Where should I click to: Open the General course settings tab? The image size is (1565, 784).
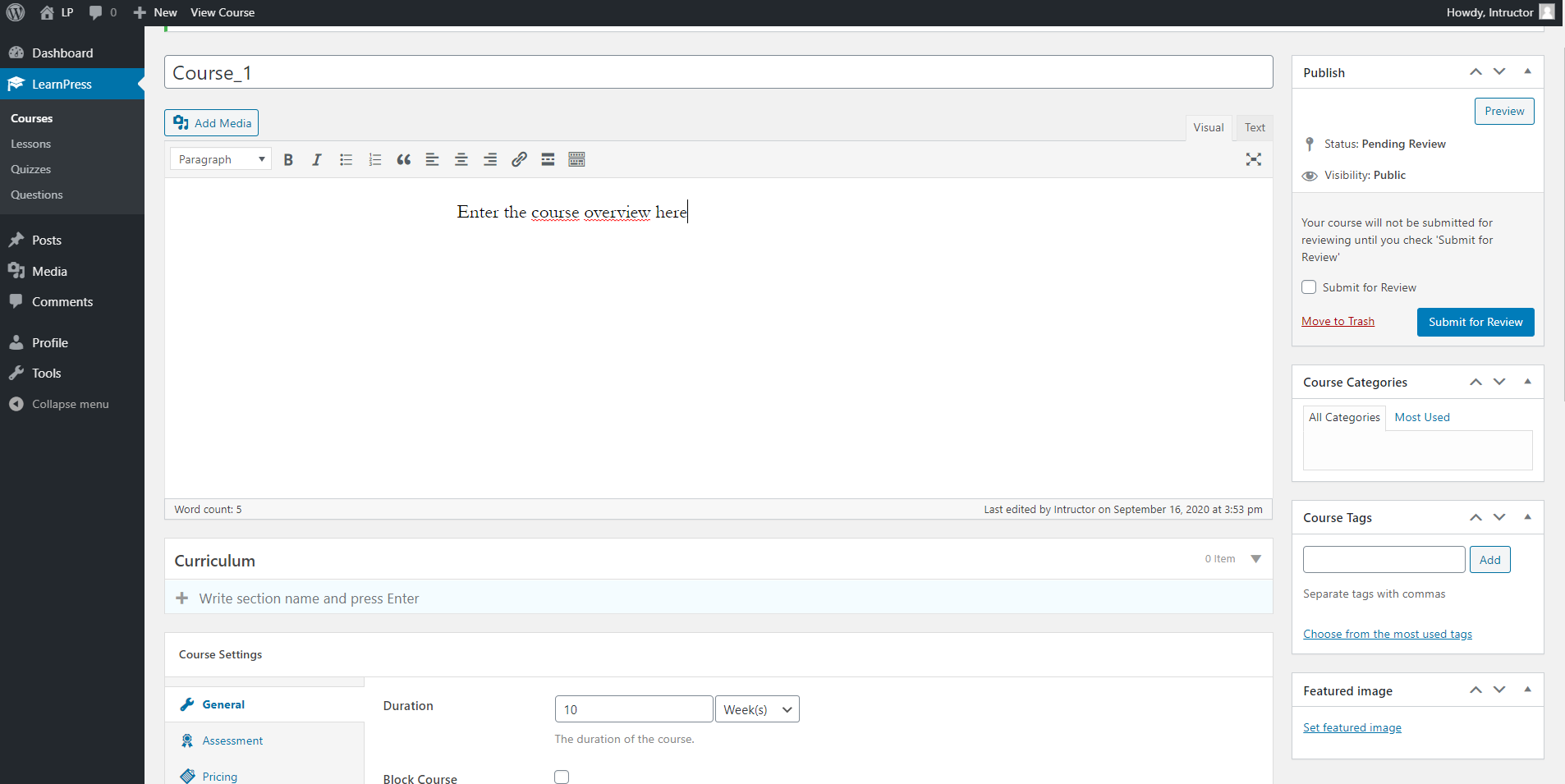264,704
